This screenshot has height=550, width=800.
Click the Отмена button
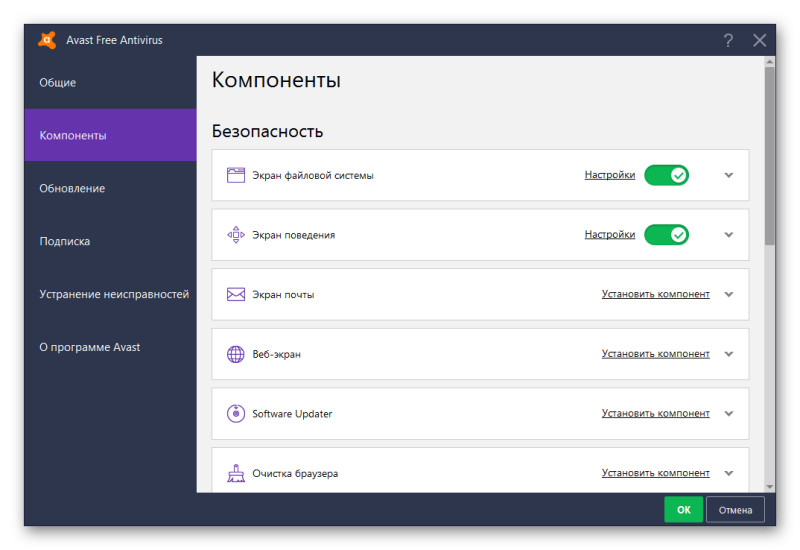click(735, 509)
